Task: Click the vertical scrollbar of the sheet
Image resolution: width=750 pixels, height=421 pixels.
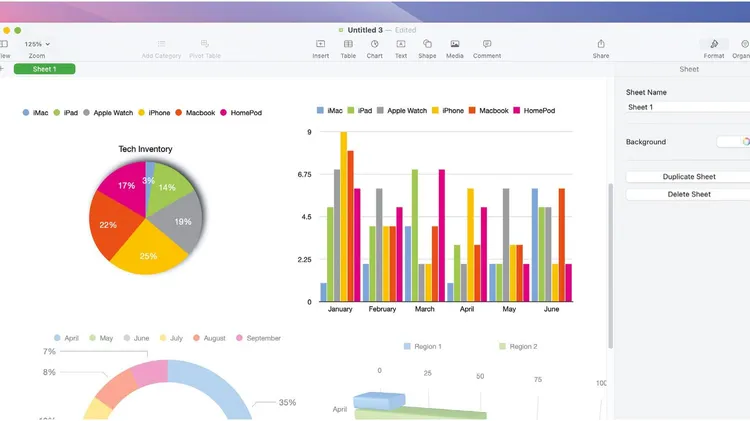Action: coord(610,266)
